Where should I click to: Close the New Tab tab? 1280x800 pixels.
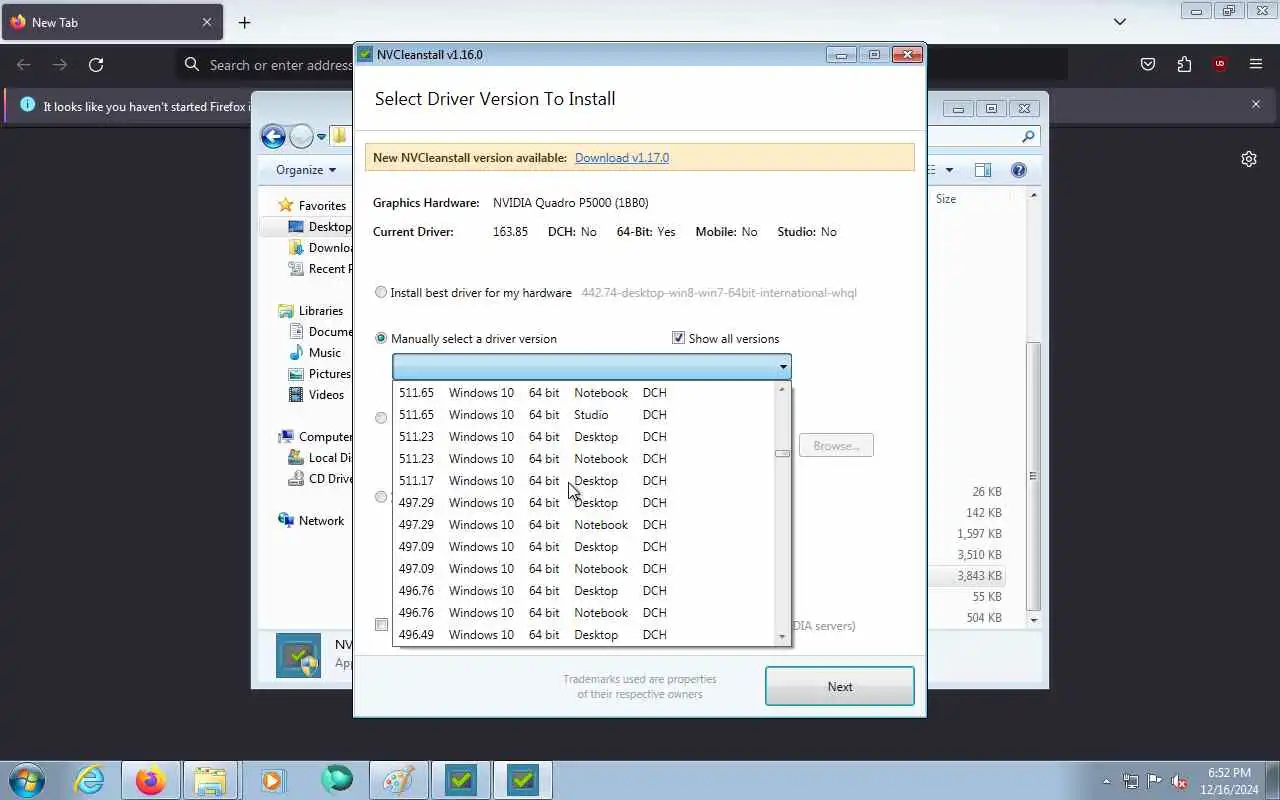point(207,22)
